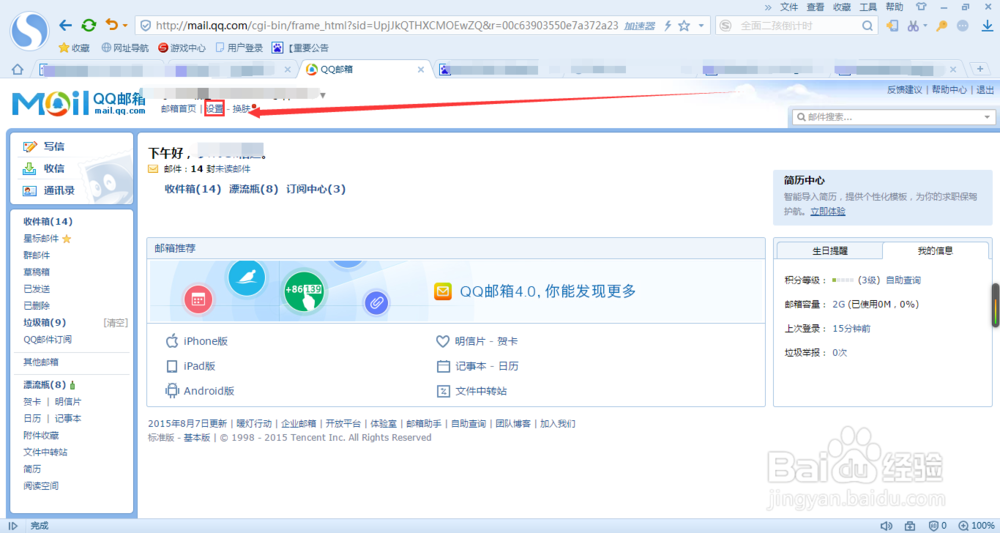
Task: Click the home icon left of the tabs
Action: 17,69
